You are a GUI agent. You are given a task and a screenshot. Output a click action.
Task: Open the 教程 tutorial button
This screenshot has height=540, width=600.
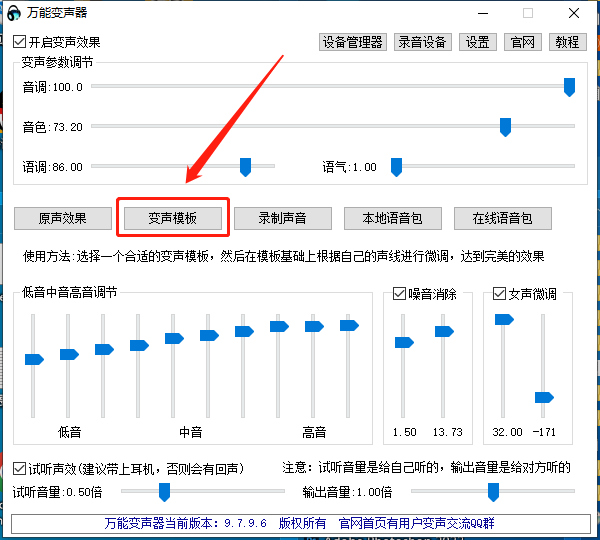pyautogui.click(x=567, y=42)
